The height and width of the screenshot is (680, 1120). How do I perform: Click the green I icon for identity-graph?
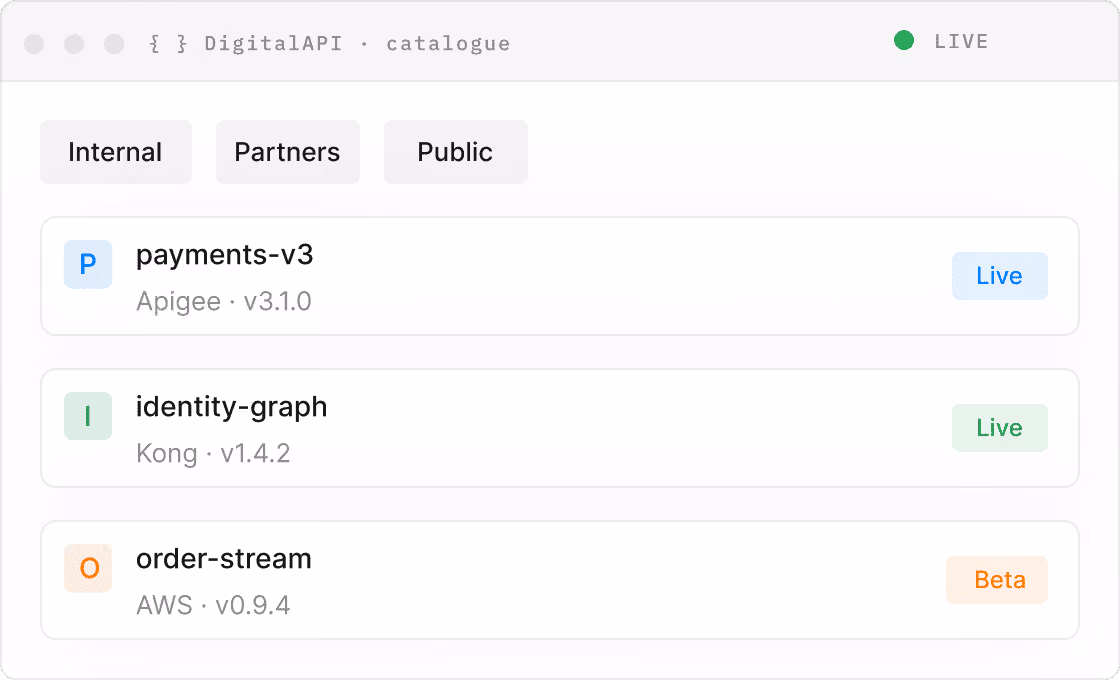click(x=88, y=416)
